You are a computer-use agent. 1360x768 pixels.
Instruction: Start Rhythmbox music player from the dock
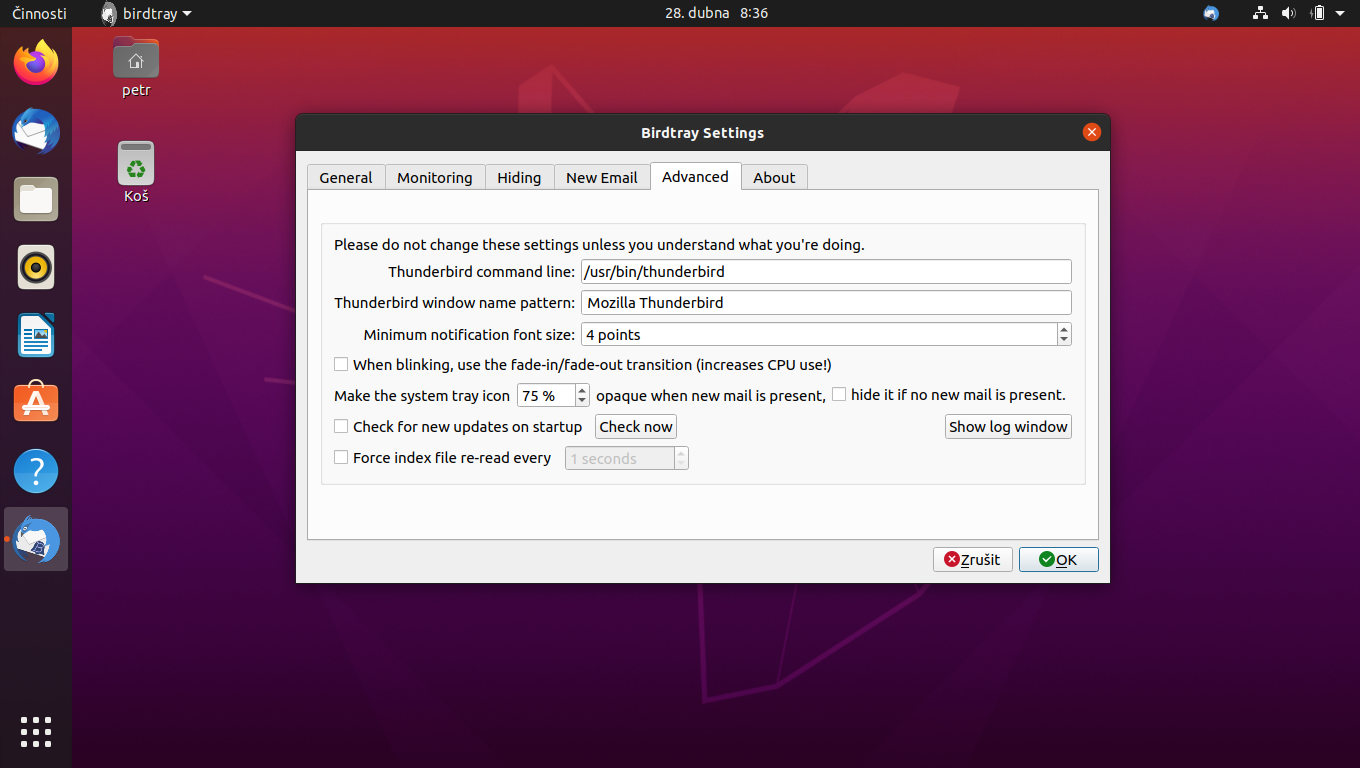coord(36,267)
